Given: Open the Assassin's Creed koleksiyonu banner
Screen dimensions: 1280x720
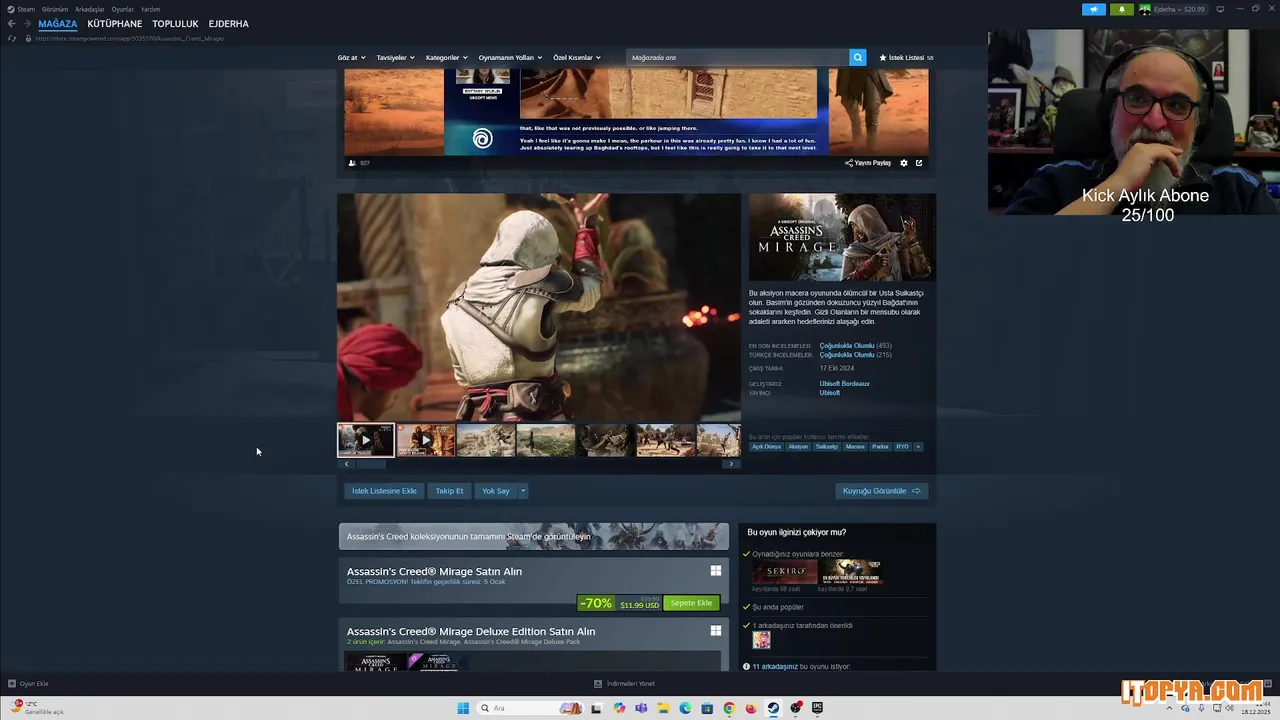Looking at the screenshot, I should click(x=533, y=536).
